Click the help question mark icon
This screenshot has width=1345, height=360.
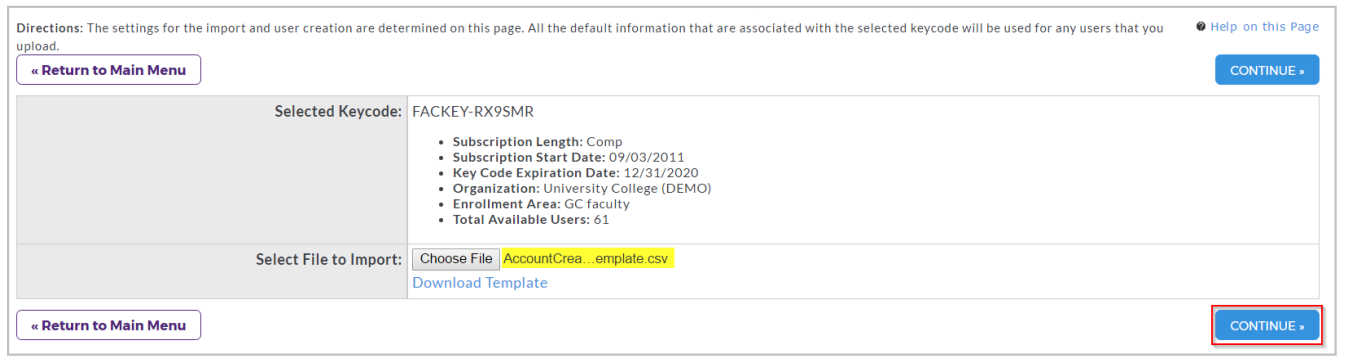click(x=1200, y=27)
